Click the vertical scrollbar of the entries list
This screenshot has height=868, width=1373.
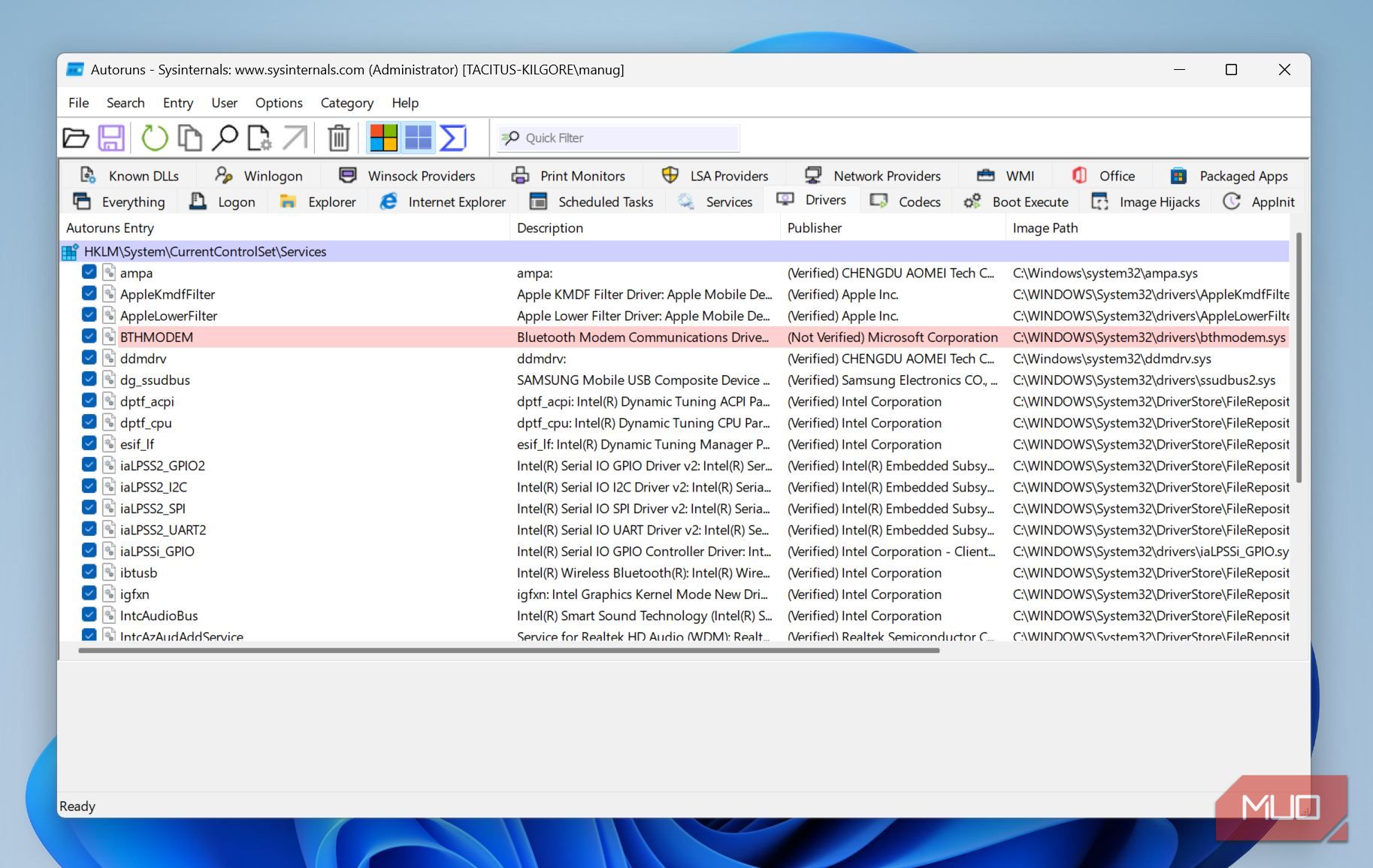(x=1299, y=357)
